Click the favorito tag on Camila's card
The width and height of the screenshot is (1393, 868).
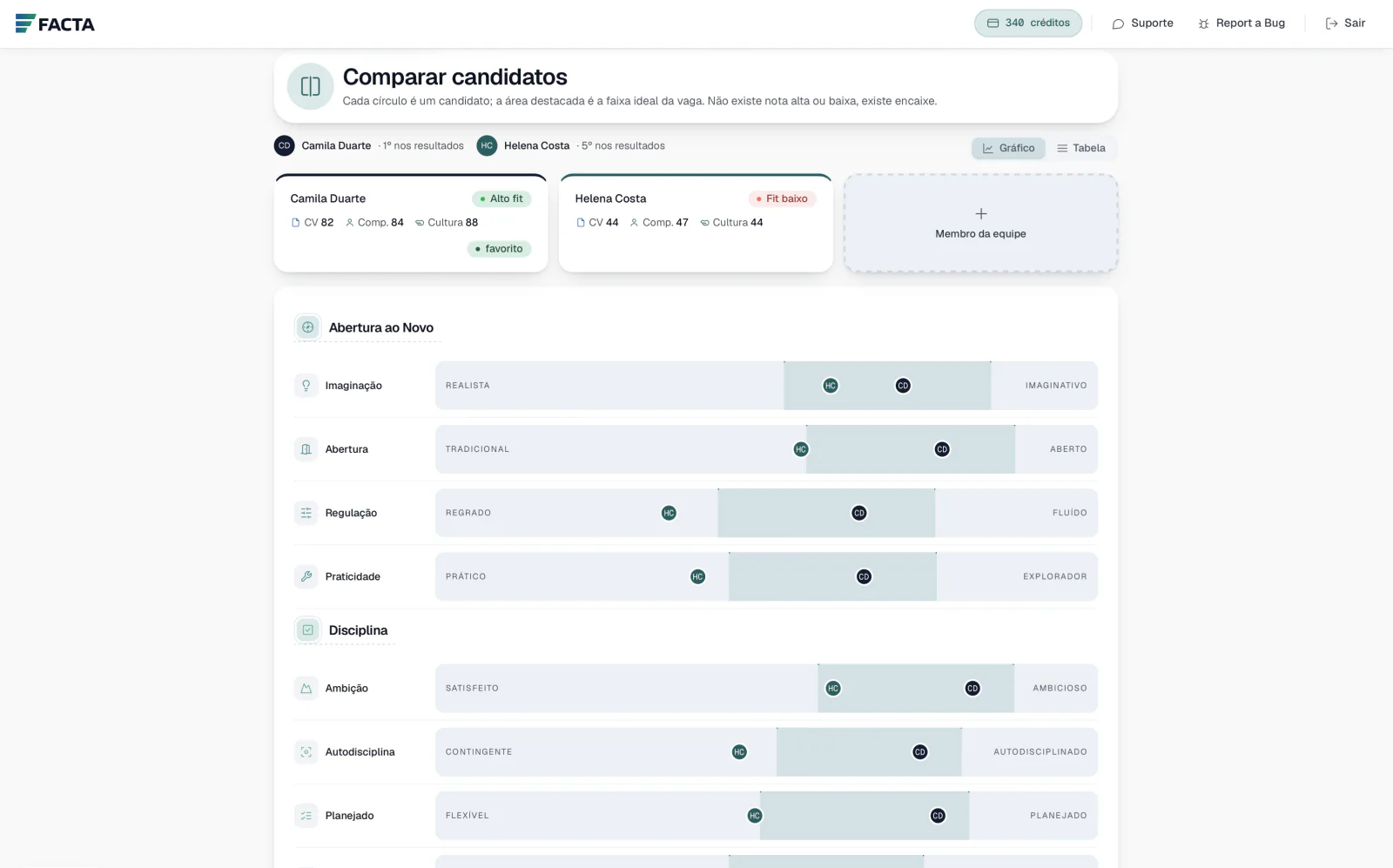coord(499,249)
